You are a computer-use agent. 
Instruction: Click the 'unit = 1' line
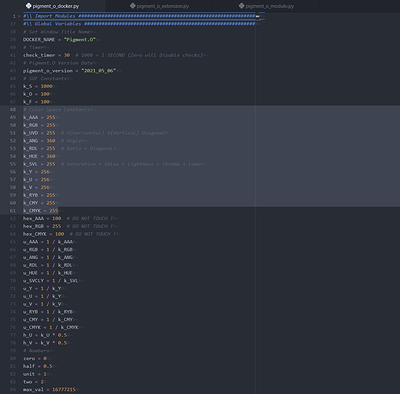pos(35,374)
